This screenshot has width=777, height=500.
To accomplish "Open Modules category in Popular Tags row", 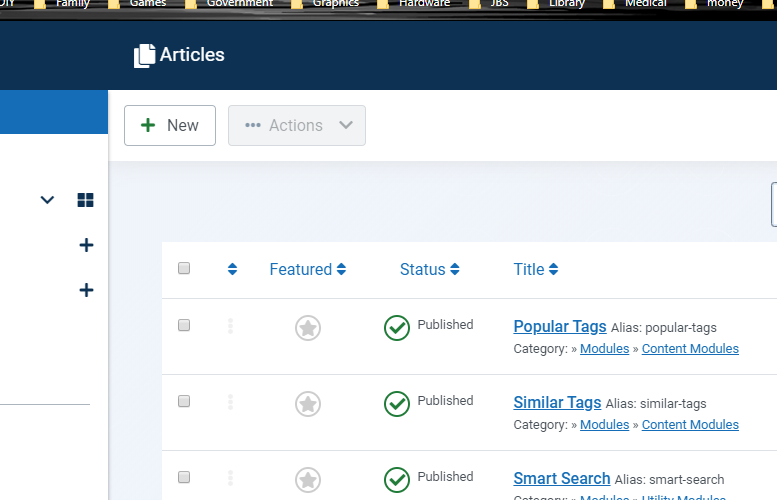I will point(605,349).
